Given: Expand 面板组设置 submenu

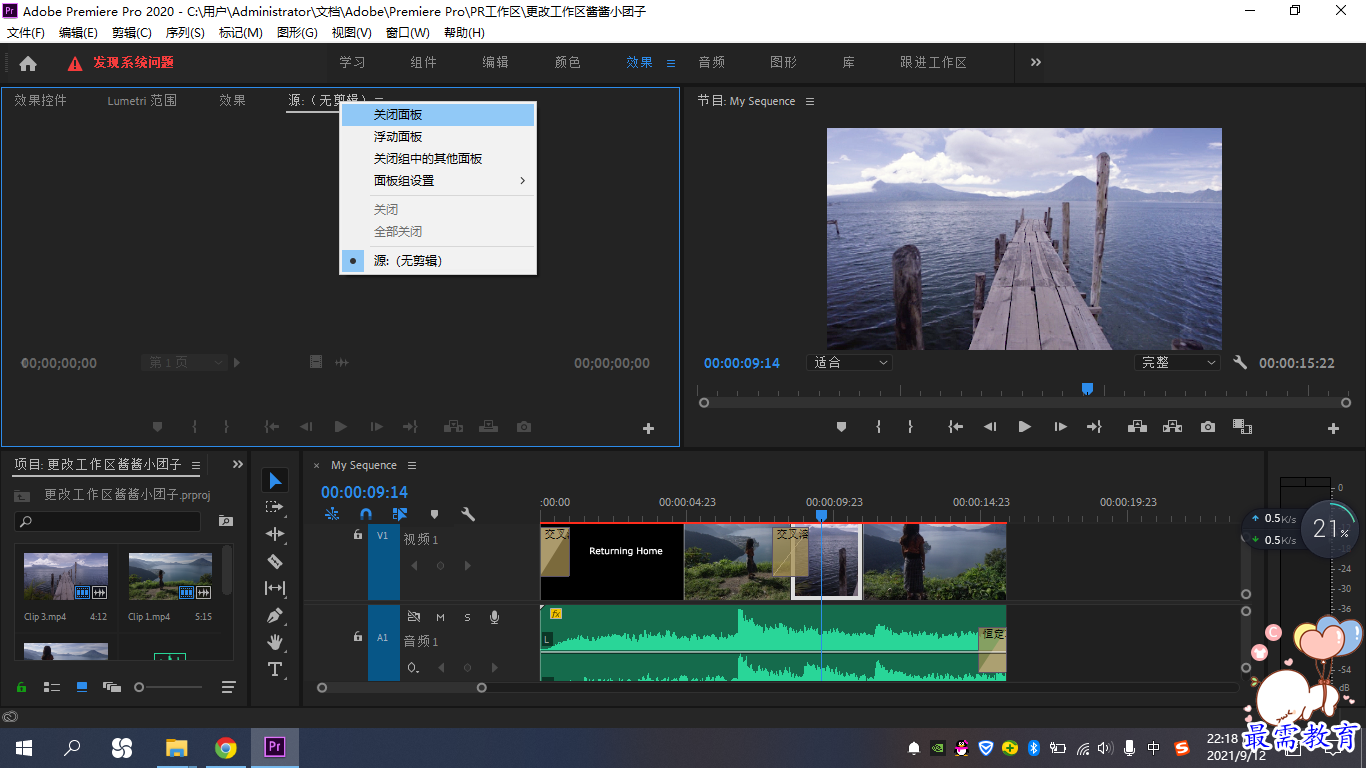Looking at the screenshot, I should coord(438,181).
